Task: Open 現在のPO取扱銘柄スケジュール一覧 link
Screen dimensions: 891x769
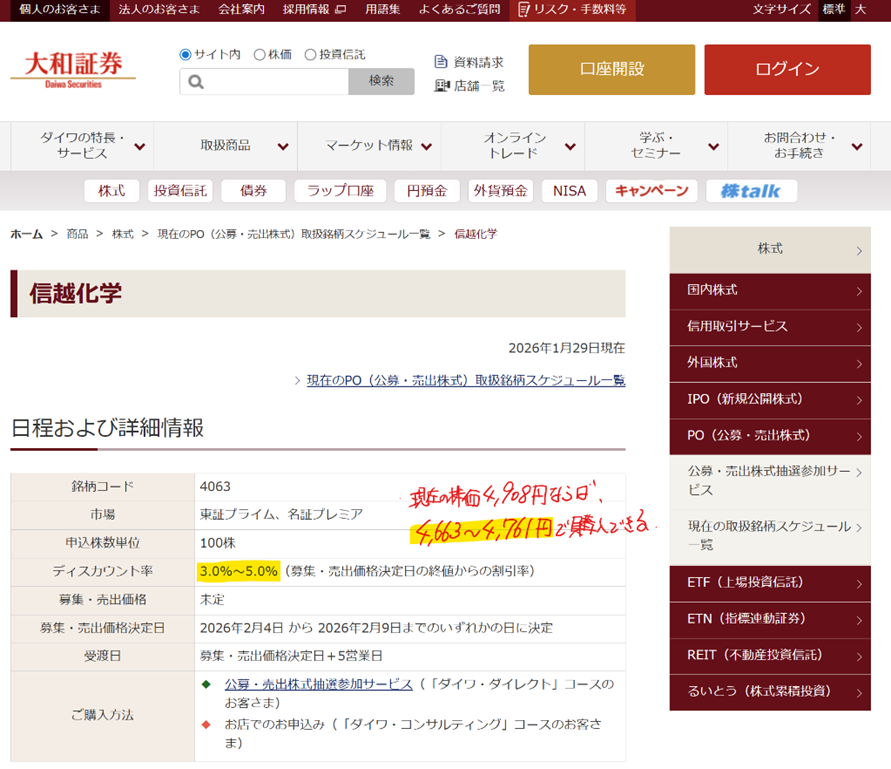Action: [465, 380]
